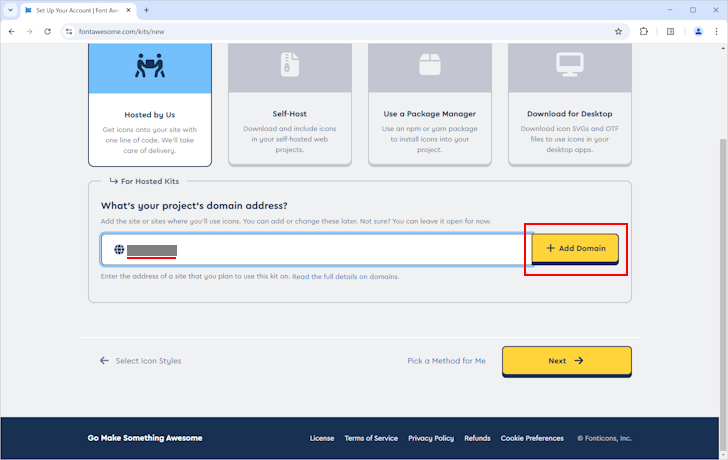View the Privacy Policy link
This screenshot has height=460, width=728.
tap(431, 438)
